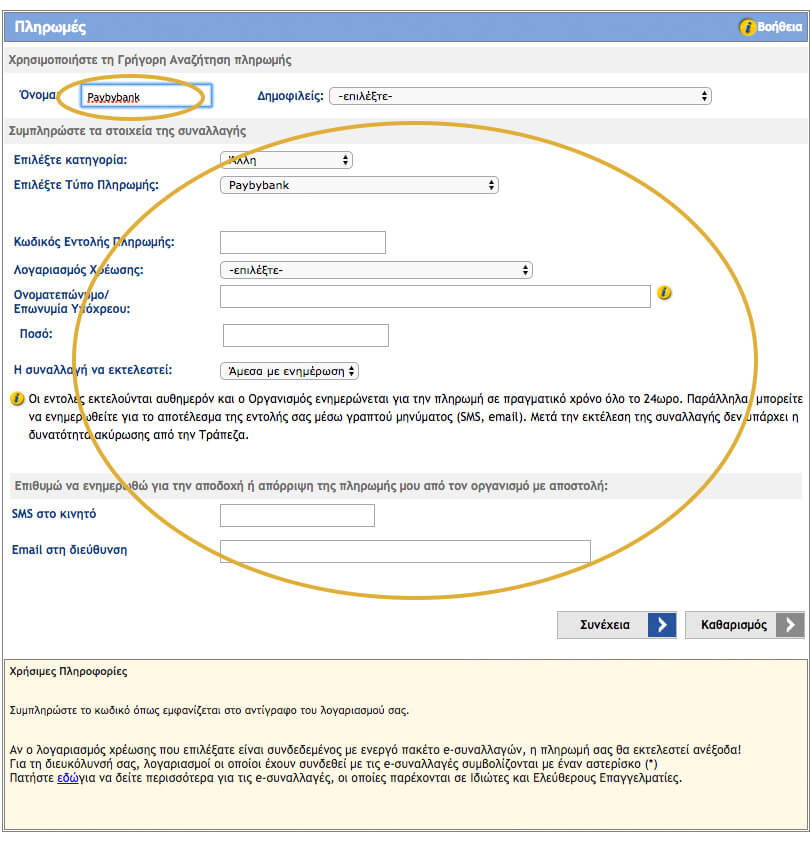Expand the Επιλέξτε κατηγορία dropdown
Screen dimensions: 810x846
[285, 160]
